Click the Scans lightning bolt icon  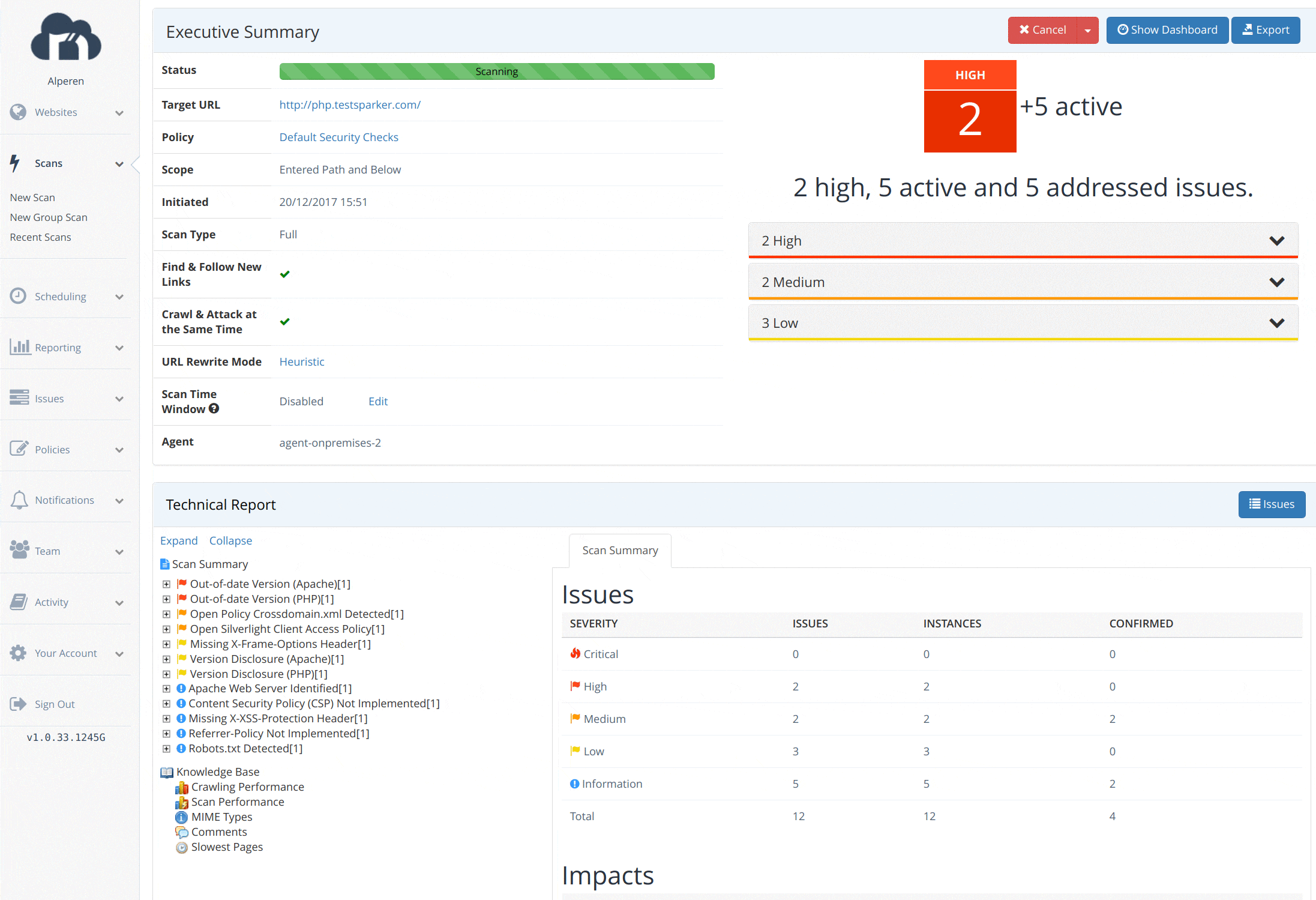tap(15, 163)
